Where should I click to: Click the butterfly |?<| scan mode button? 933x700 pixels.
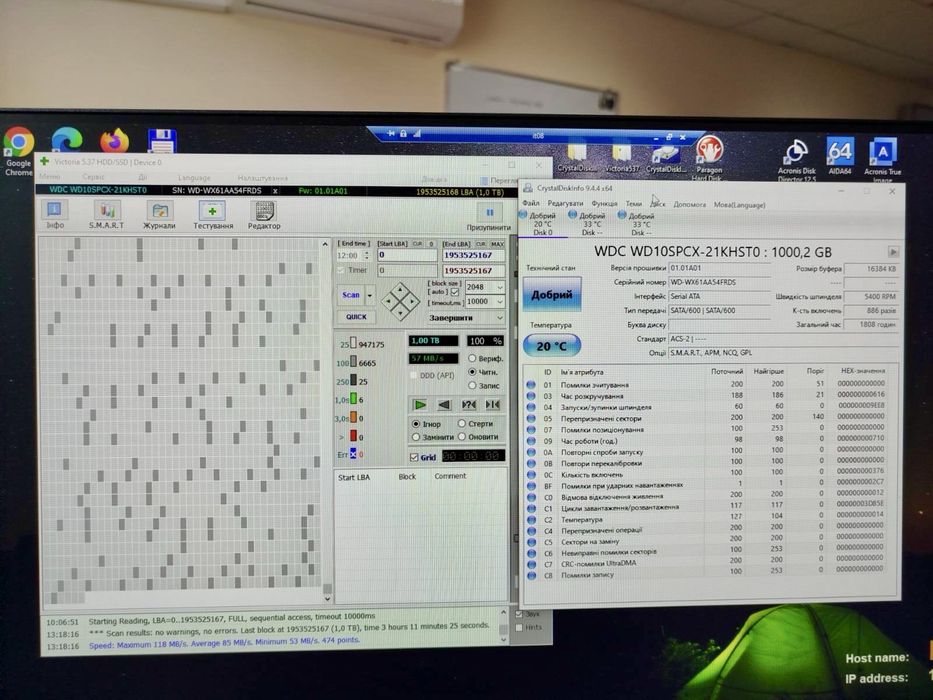pyautogui.click(x=468, y=405)
